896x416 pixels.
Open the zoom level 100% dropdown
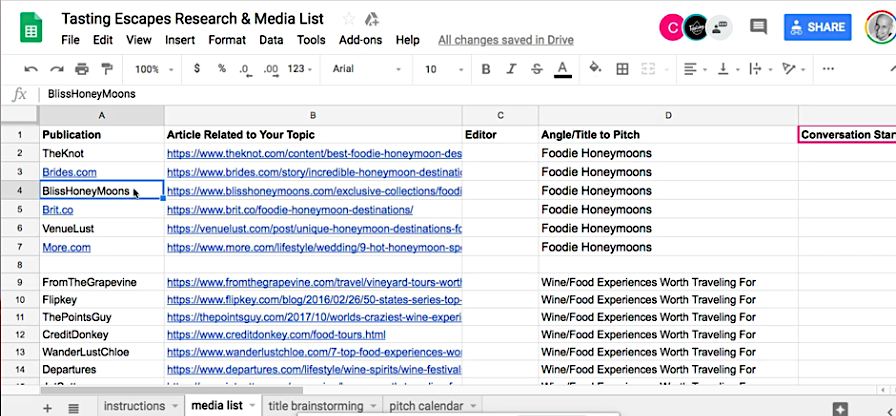(153, 69)
